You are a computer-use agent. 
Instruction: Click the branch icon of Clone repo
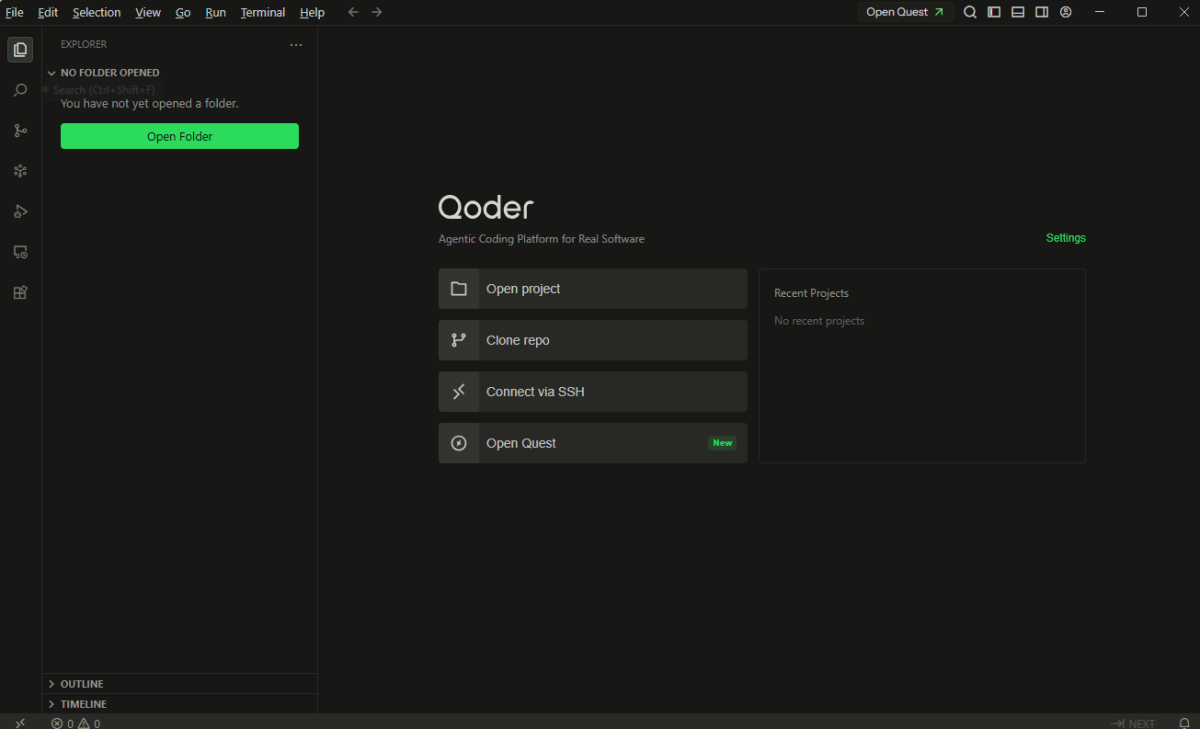tap(459, 340)
